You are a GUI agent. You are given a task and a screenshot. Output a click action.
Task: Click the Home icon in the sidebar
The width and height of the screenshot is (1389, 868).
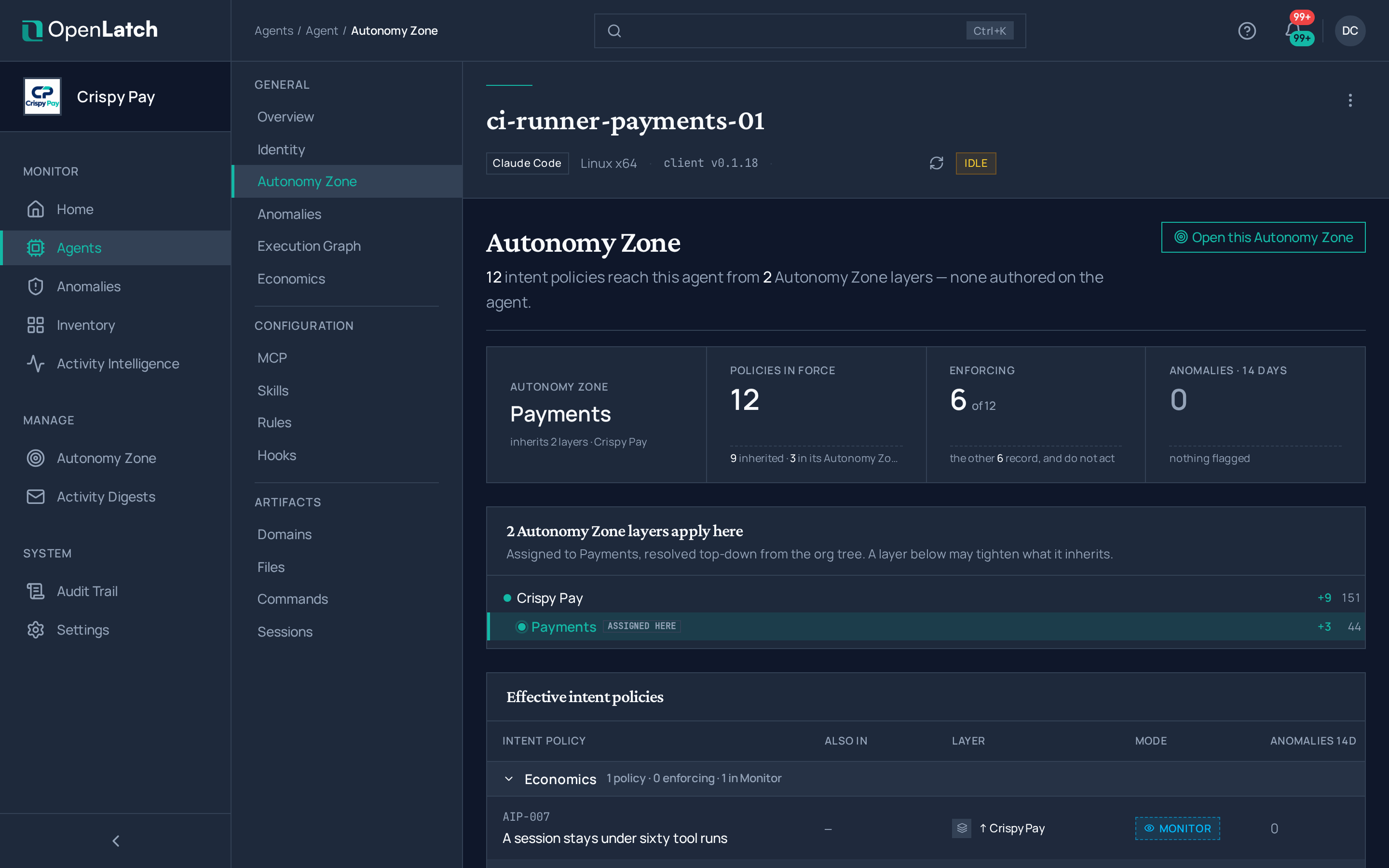pyautogui.click(x=36, y=209)
